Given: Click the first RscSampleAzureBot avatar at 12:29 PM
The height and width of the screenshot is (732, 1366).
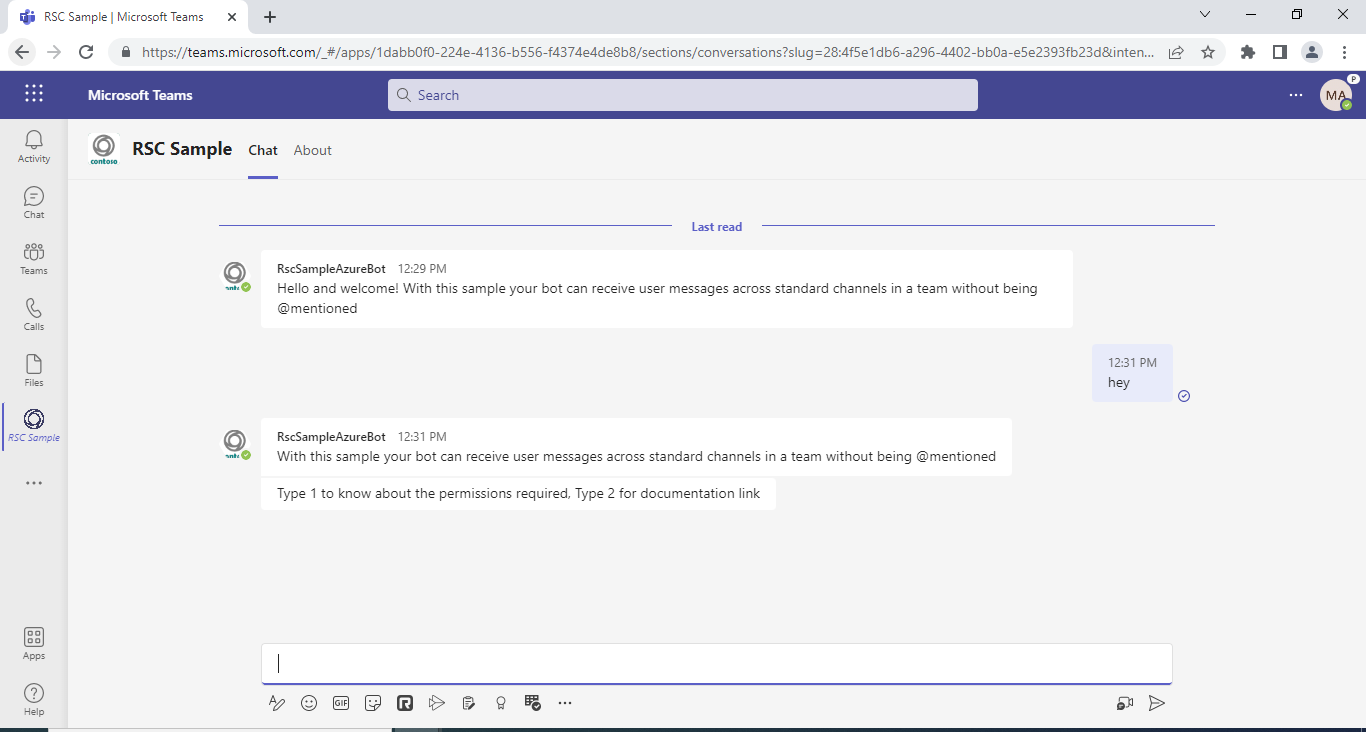Looking at the screenshot, I should tap(235, 275).
